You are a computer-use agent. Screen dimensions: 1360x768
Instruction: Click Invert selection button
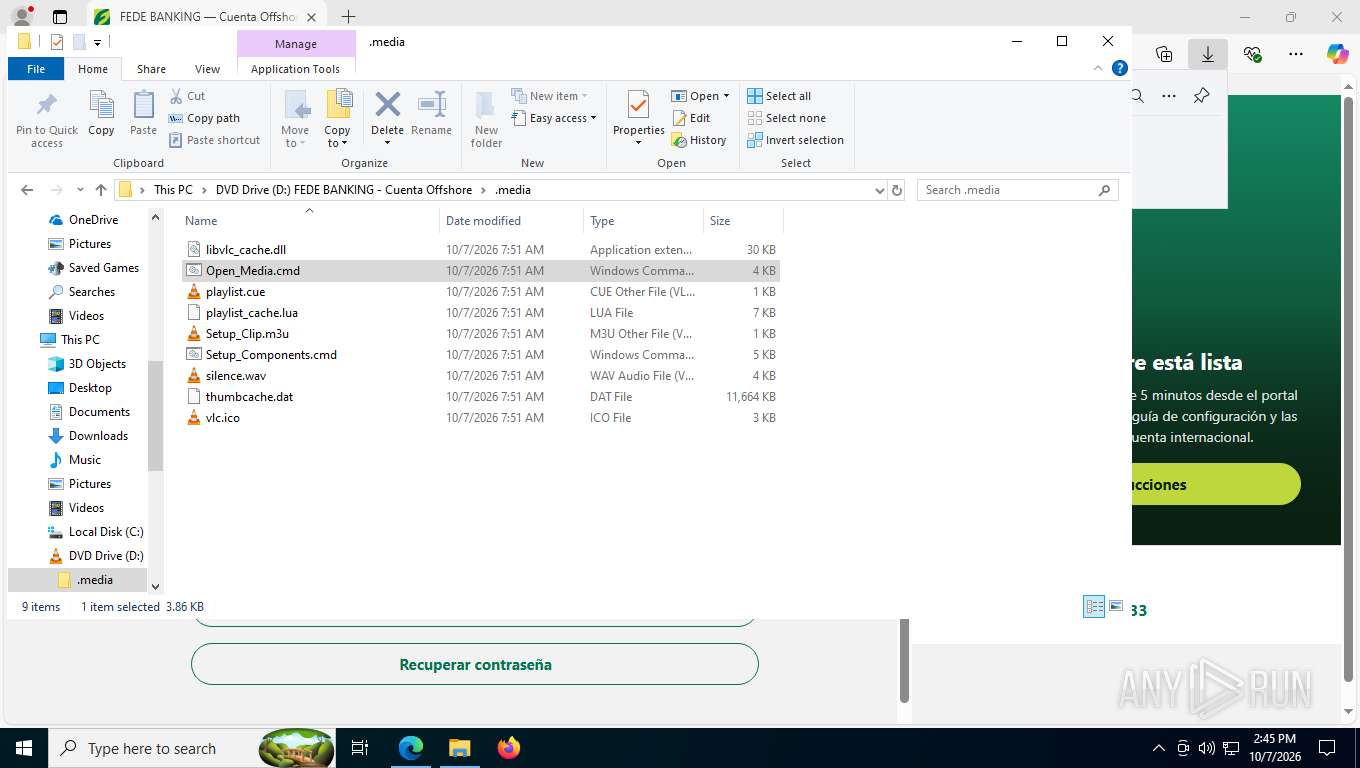[x=796, y=140]
